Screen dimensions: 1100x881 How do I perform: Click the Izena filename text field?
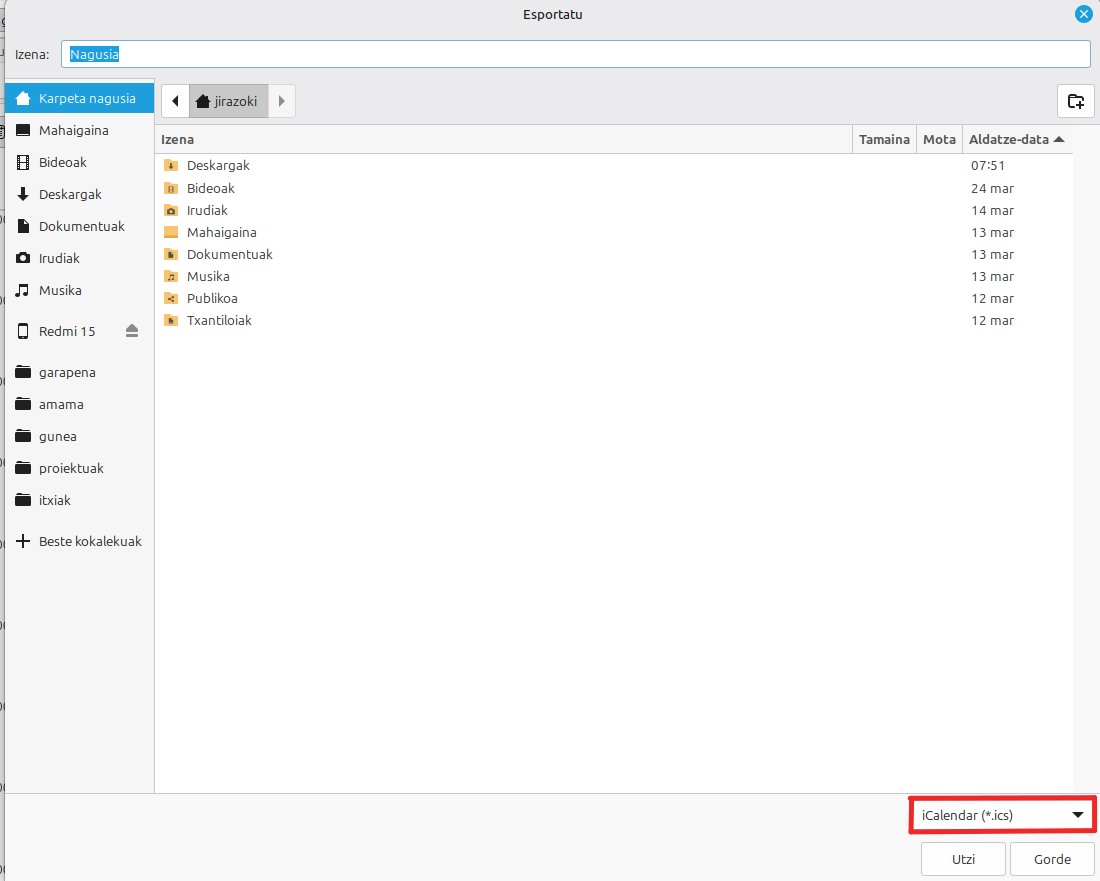[x=575, y=54]
